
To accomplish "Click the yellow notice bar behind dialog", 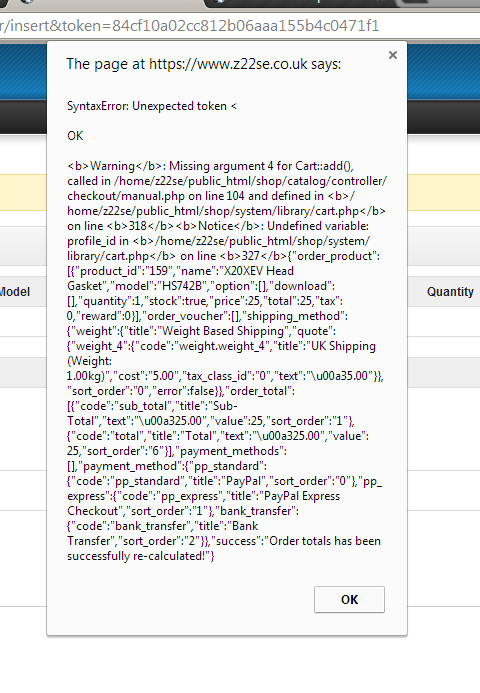I will click(23, 192).
